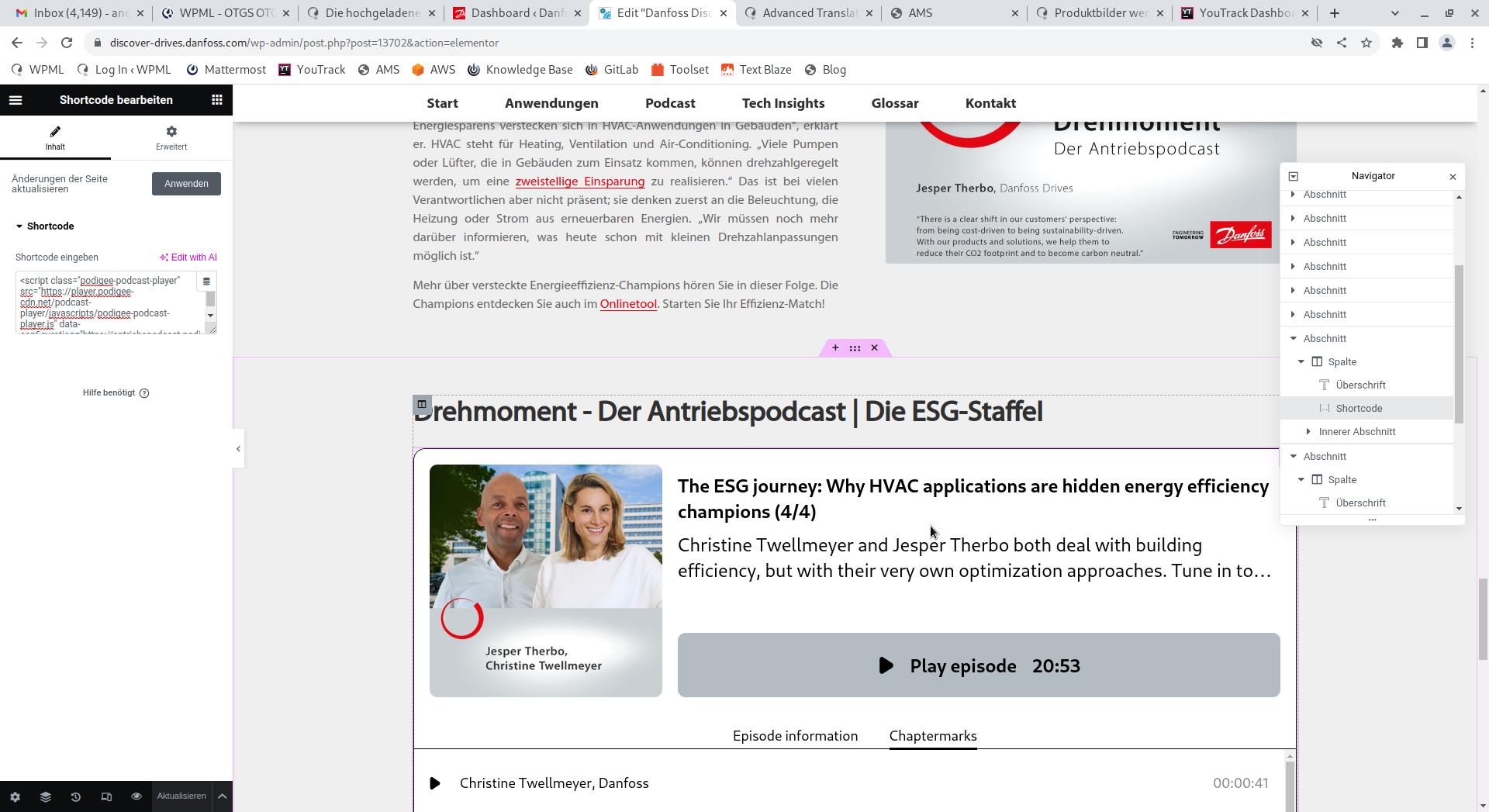Viewport: 1489px width, 812px height.
Task: Click the section drag handle icon
Action: pyautogui.click(x=855, y=348)
